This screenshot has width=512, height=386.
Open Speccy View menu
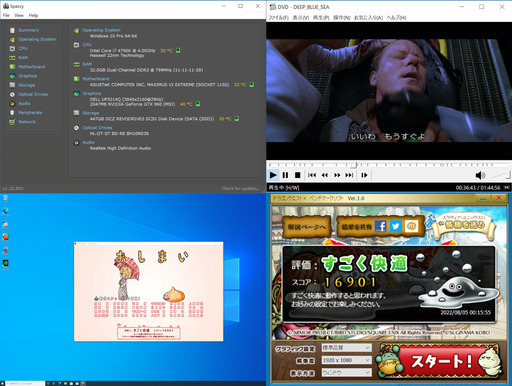coord(19,15)
